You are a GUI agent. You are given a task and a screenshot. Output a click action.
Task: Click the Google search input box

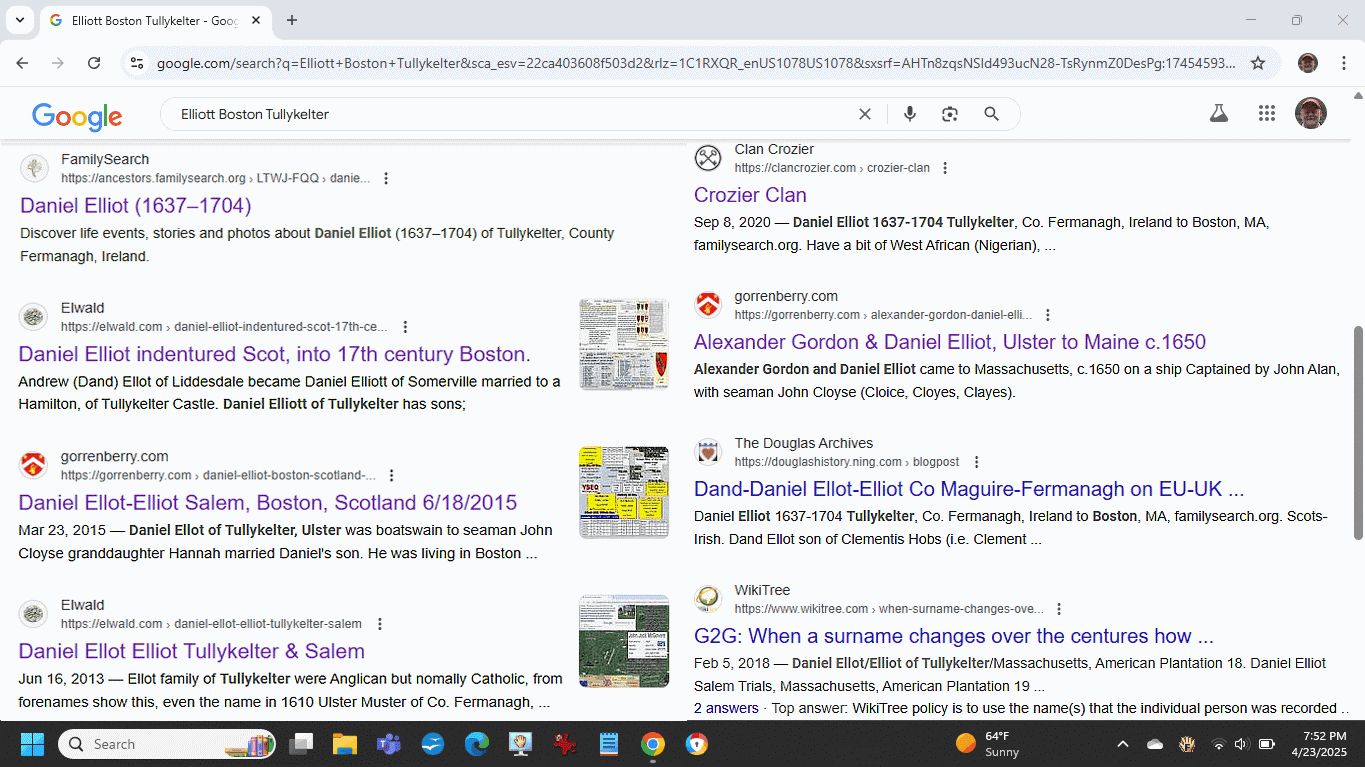(x=510, y=114)
